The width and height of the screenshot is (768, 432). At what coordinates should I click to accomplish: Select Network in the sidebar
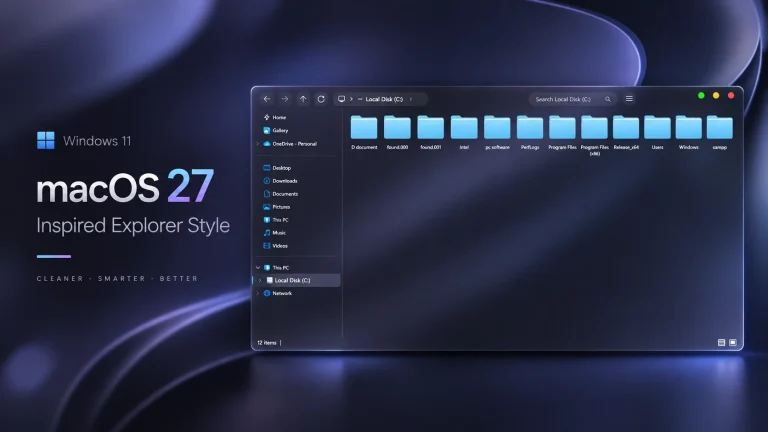pos(277,293)
